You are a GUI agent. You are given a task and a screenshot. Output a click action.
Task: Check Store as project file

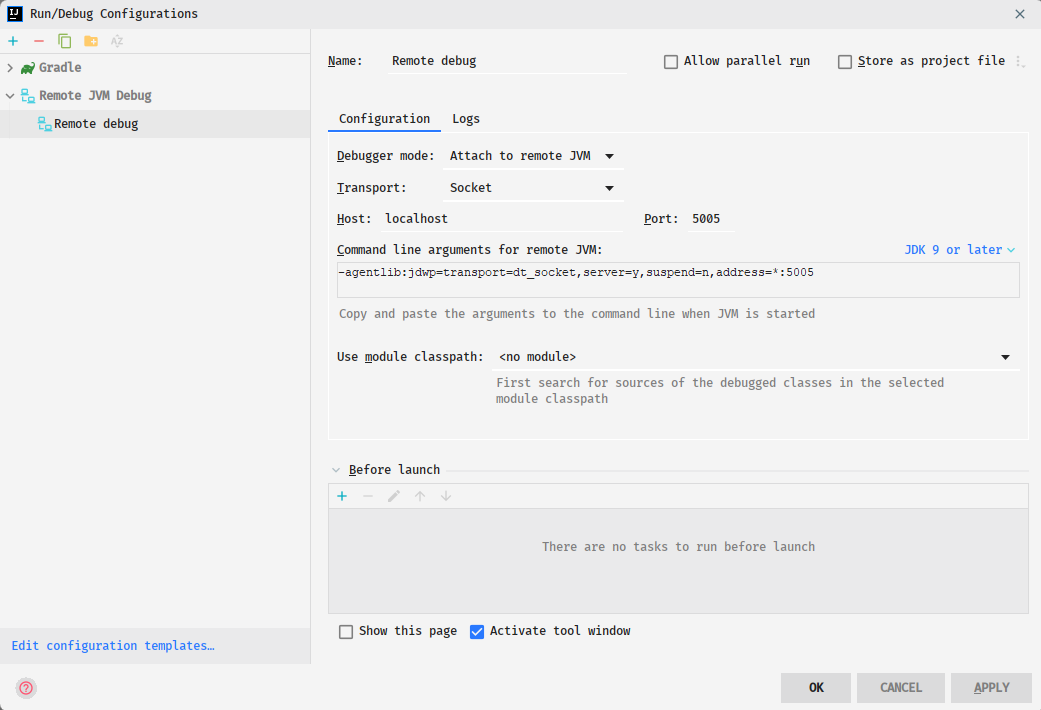[x=845, y=61]
